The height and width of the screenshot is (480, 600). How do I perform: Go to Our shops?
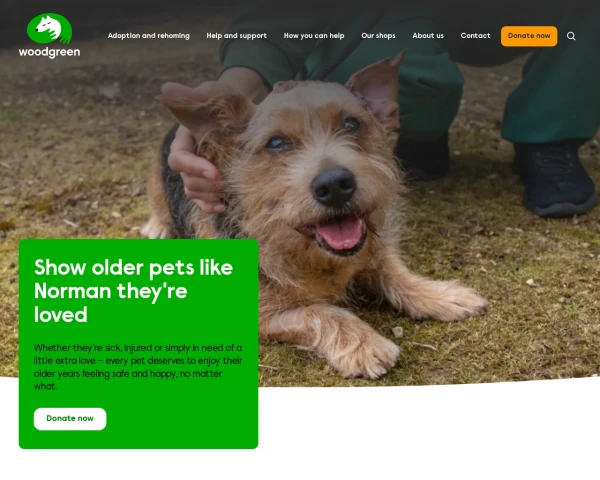(378, 36)
